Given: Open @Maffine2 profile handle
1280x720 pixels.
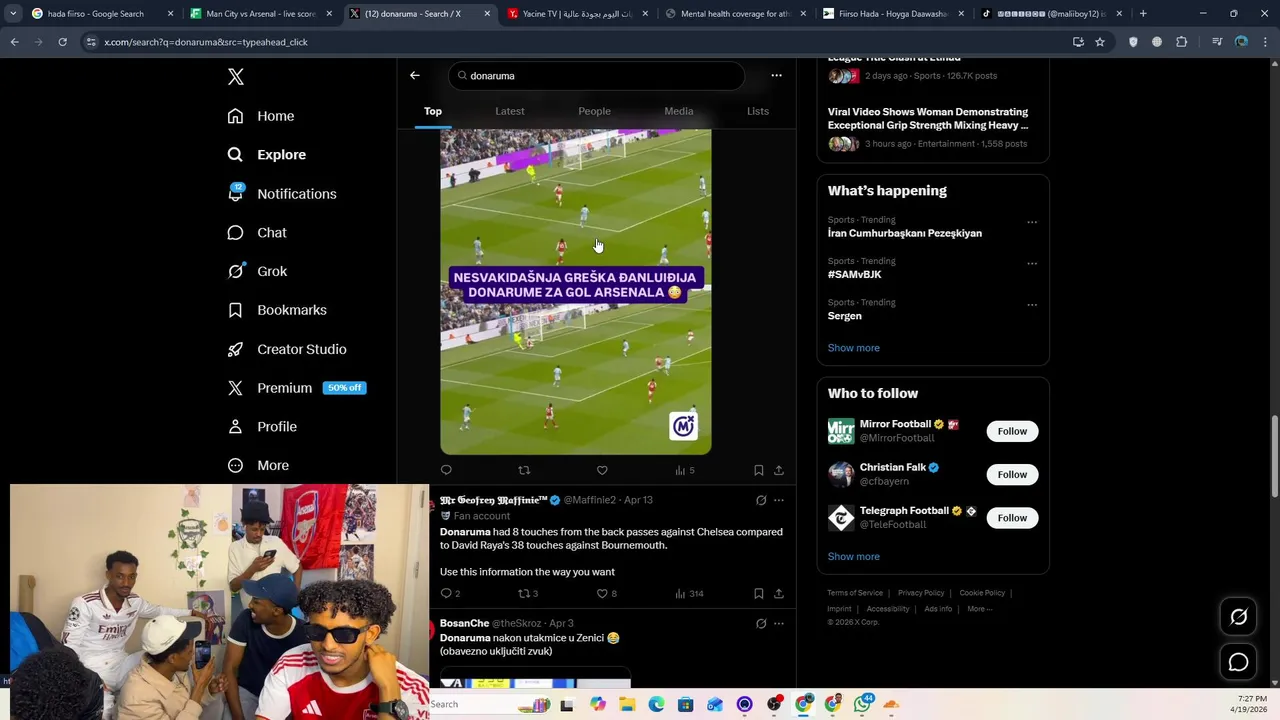Looking at the screenshot, I should click(589, 500).
